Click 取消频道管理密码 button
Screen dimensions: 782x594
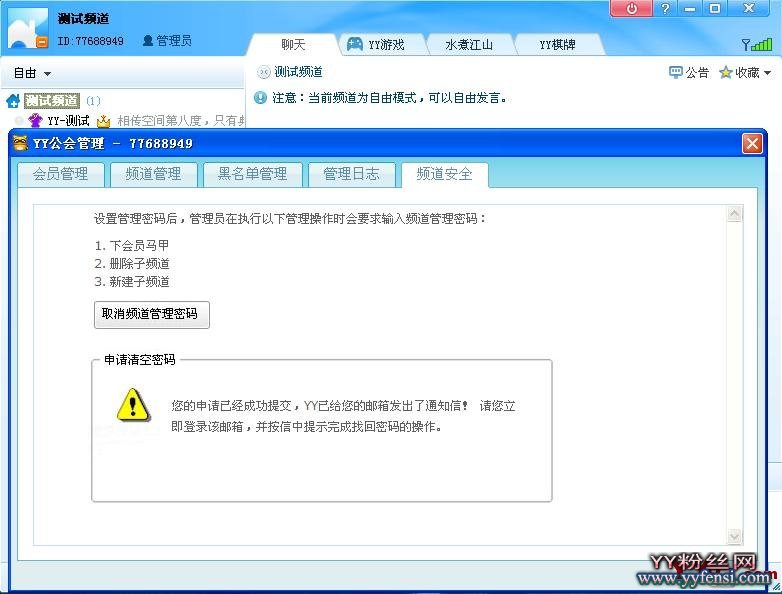point(152,315)
